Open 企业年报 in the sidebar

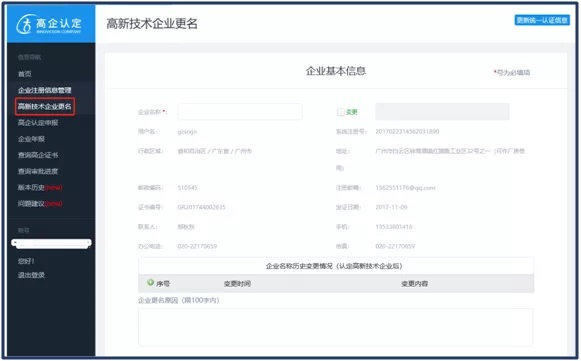pyautogui.click(x=31, y=139)
